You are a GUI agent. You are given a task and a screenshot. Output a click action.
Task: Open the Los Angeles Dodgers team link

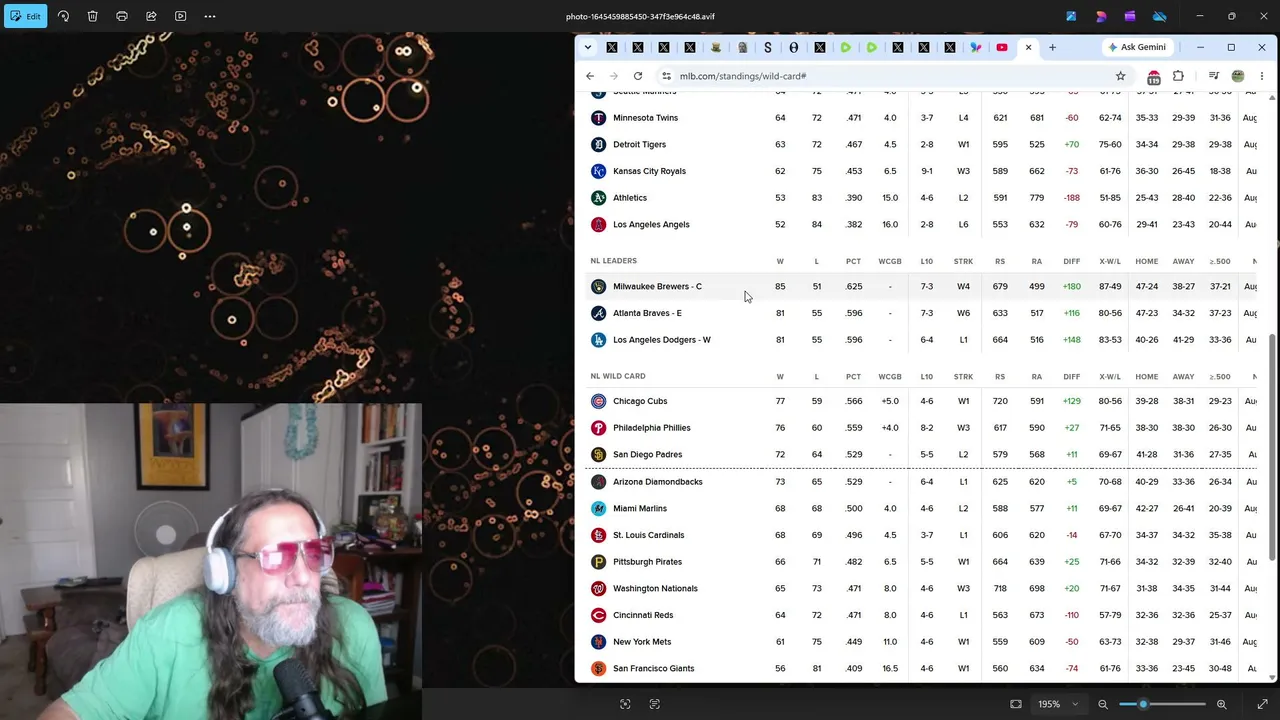pyautogui.click(x=662, y=340)
